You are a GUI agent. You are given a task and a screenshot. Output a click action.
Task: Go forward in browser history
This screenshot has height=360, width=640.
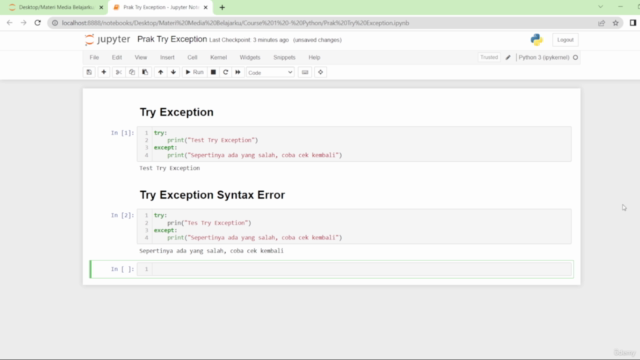click(23, 23)
